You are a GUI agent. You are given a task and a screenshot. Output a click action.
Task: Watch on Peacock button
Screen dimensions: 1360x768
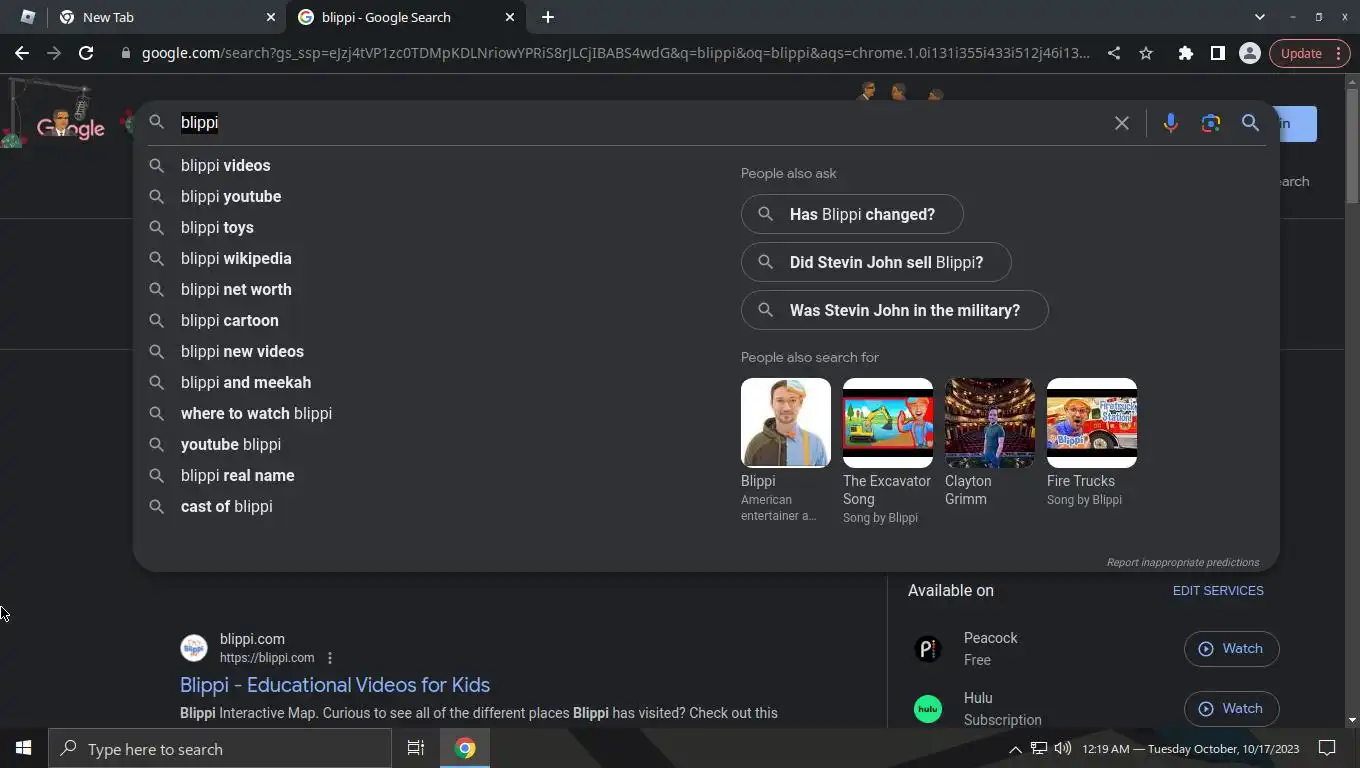(x=1232, y=648)
